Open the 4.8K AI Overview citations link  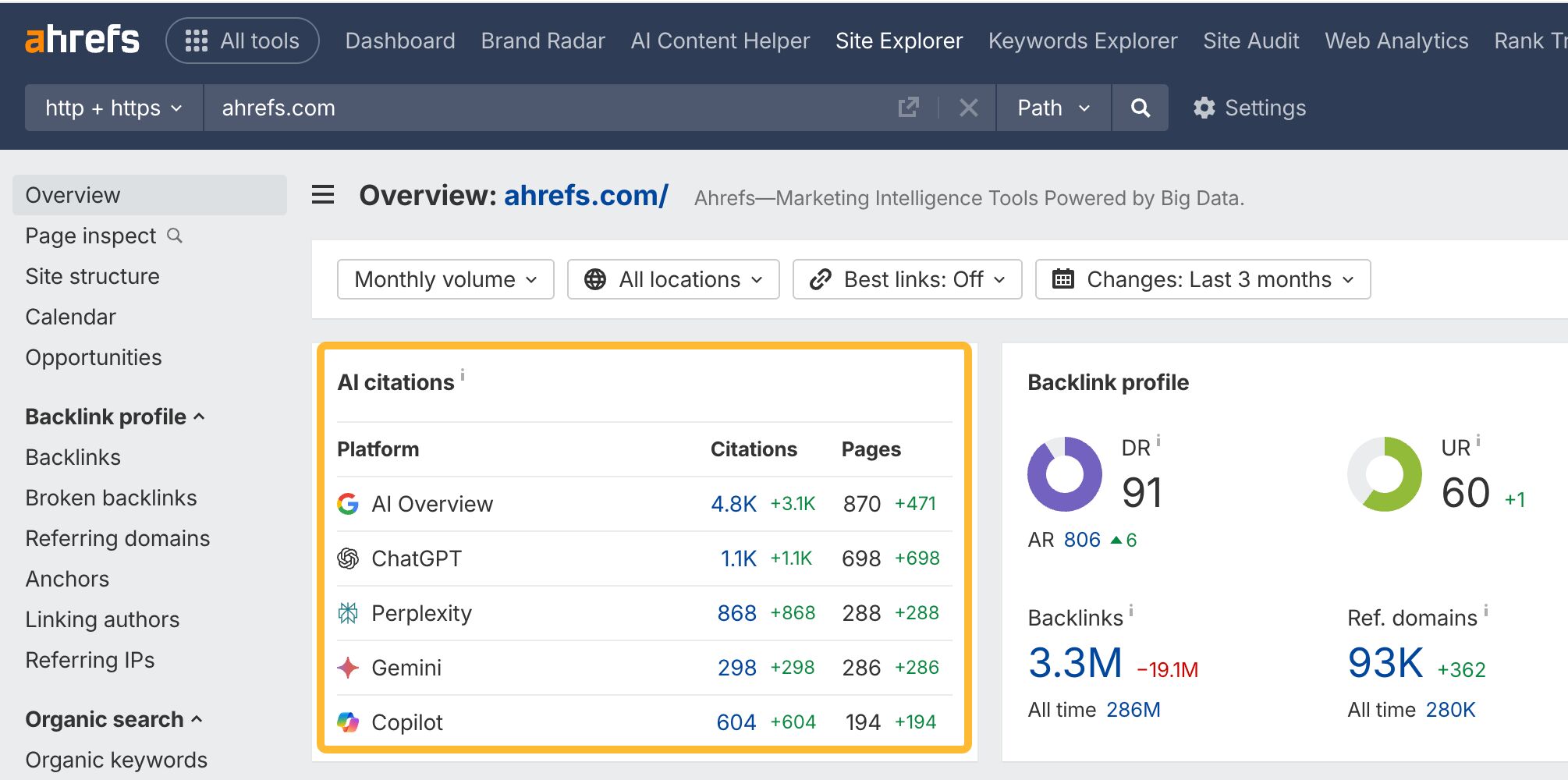[733, 504]
